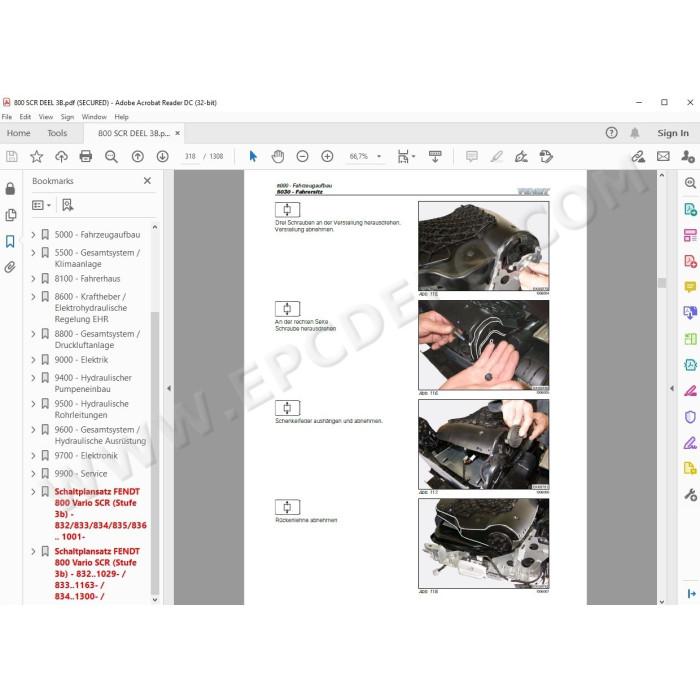Print the document with the printer icon
Image resolution: width=700 pixels, height=700 pixels.
point(86,156)
